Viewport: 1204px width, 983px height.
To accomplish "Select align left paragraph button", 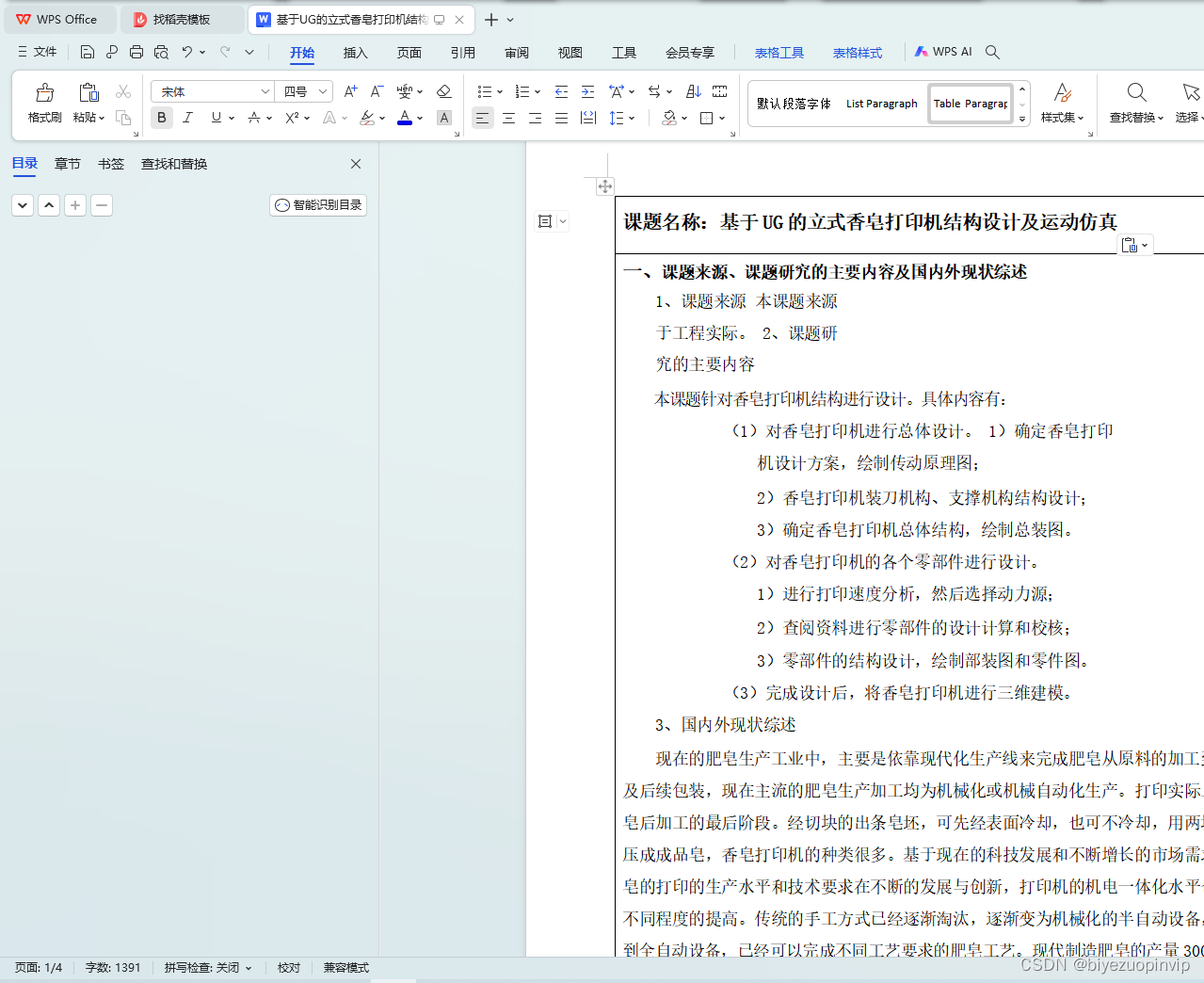I will 482,118.
